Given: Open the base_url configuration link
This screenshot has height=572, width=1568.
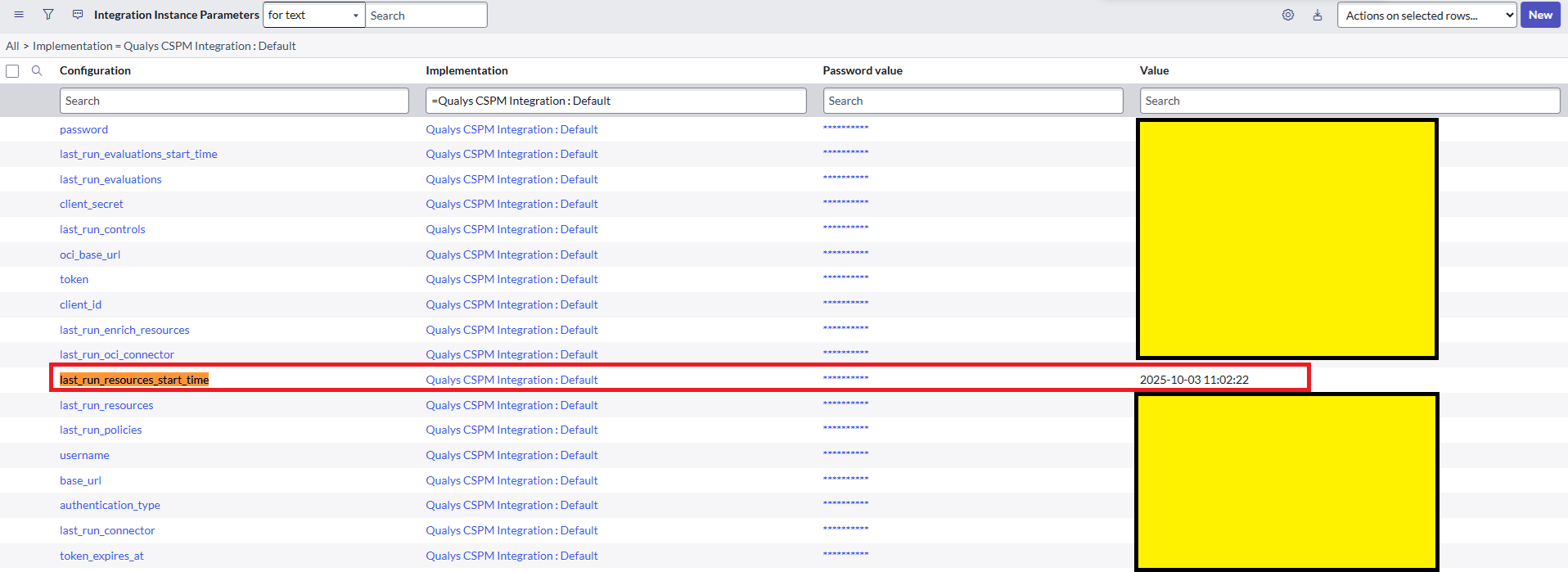Looking at the screenshot, I should point(80,480).
